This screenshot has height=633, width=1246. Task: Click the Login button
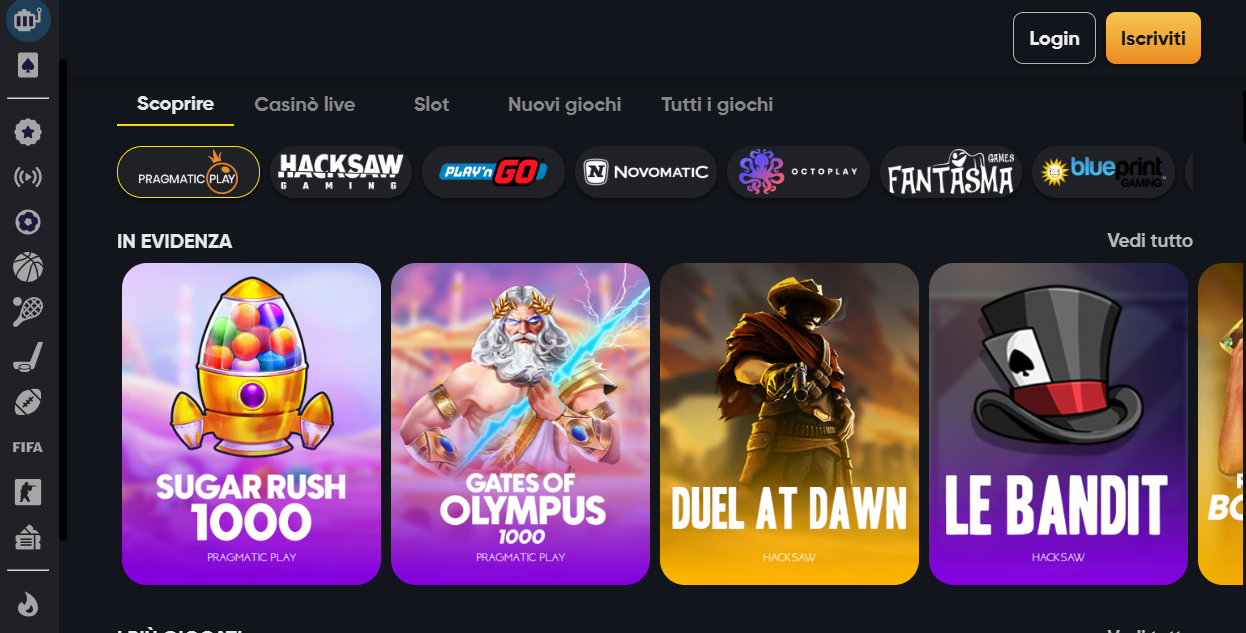point(1054,38)
